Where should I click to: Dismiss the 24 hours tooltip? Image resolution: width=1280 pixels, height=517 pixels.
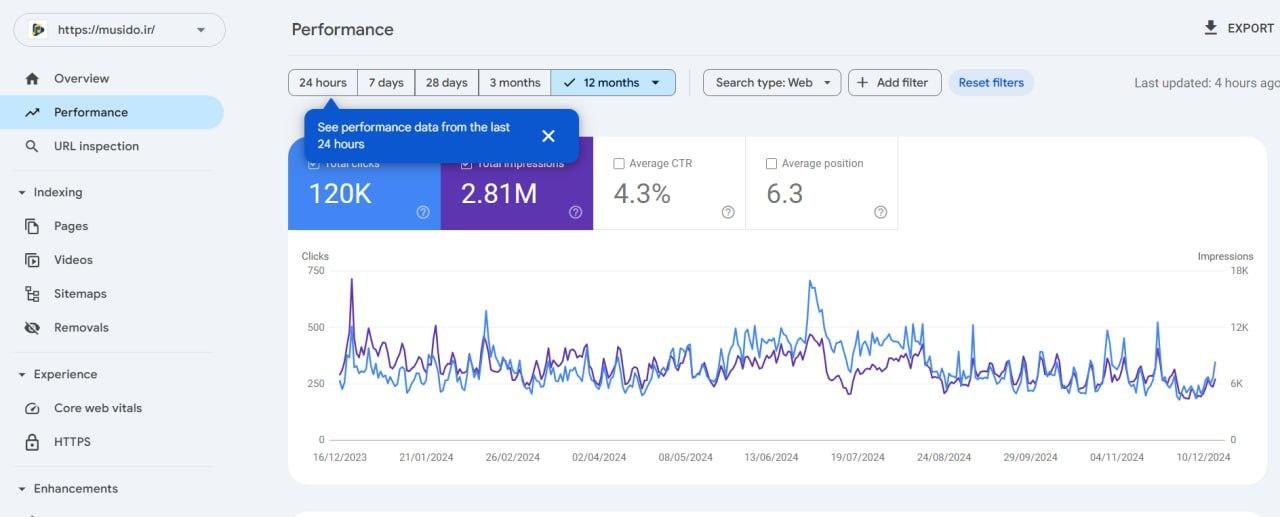coord(548,136)
